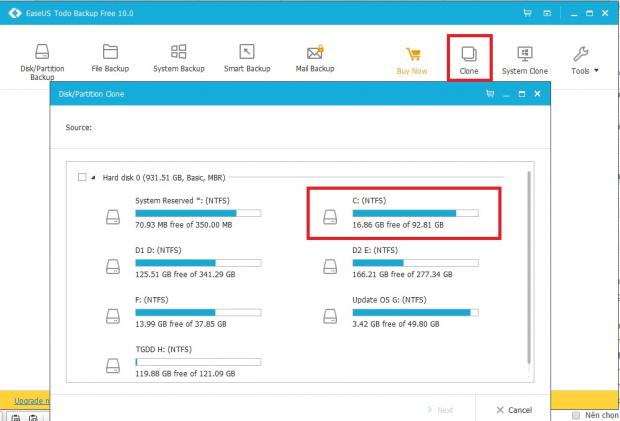Collapse the Hard disk 0 tree
This screenshot has height=421, width=620.
coord(94,177)
